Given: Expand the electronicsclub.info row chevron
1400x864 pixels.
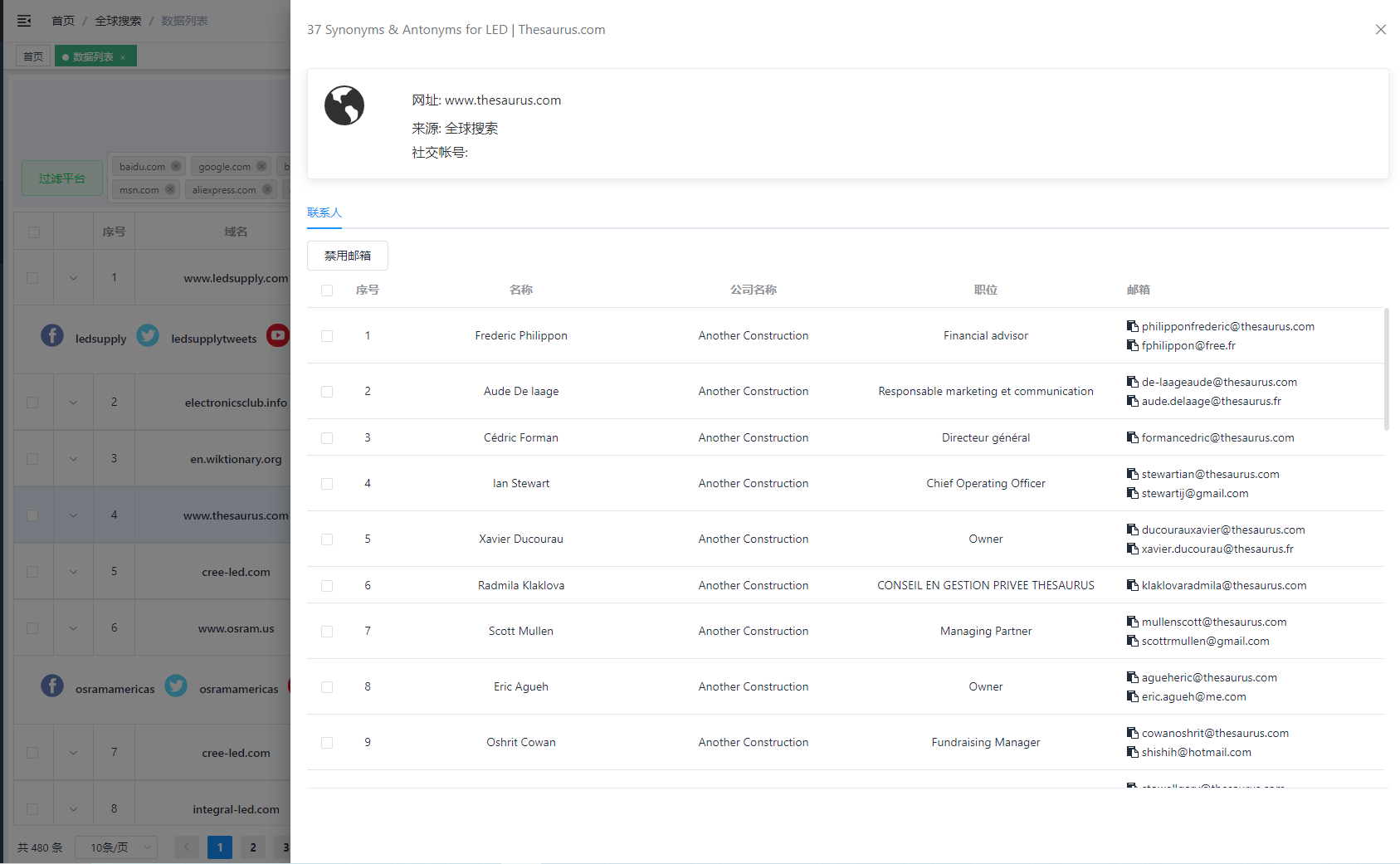Looking at the screenshot, I should 74,403.
